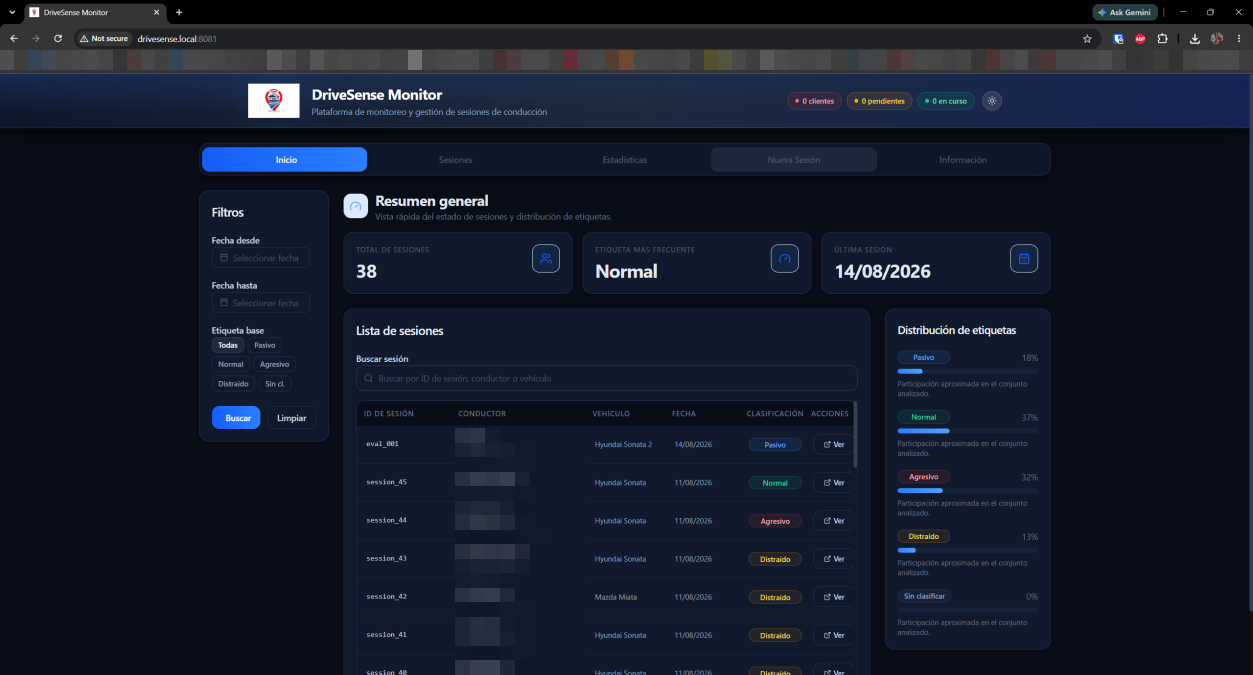Select the Pasivo label filter chip
Screen dimensions: 1253x675
point(265,345)
